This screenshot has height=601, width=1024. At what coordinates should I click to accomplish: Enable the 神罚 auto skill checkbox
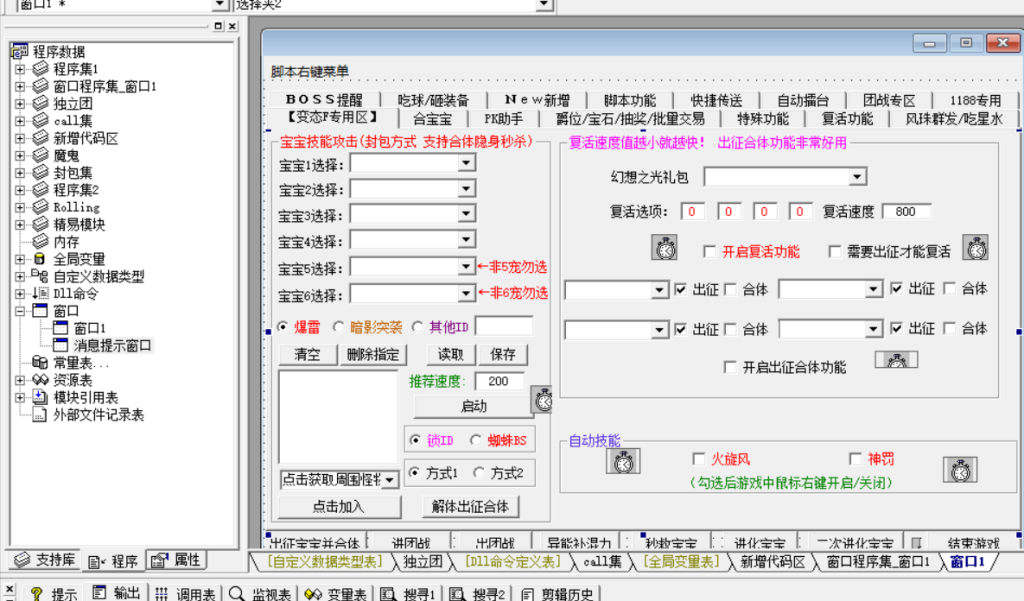coord(855,459)
